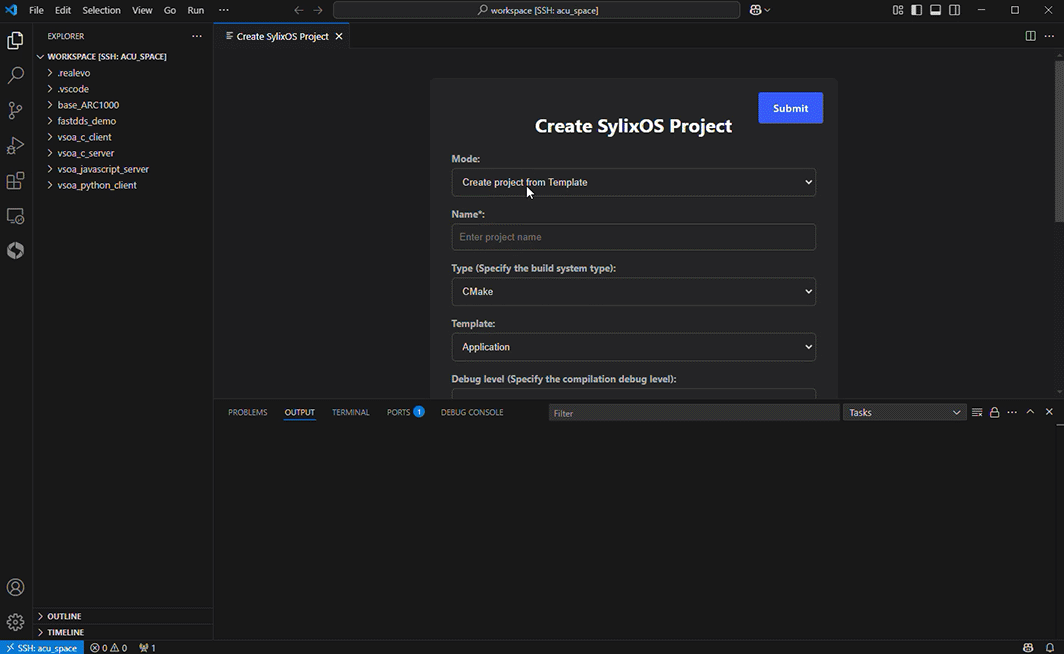Open the Extensions view icon

click(15, 180)
